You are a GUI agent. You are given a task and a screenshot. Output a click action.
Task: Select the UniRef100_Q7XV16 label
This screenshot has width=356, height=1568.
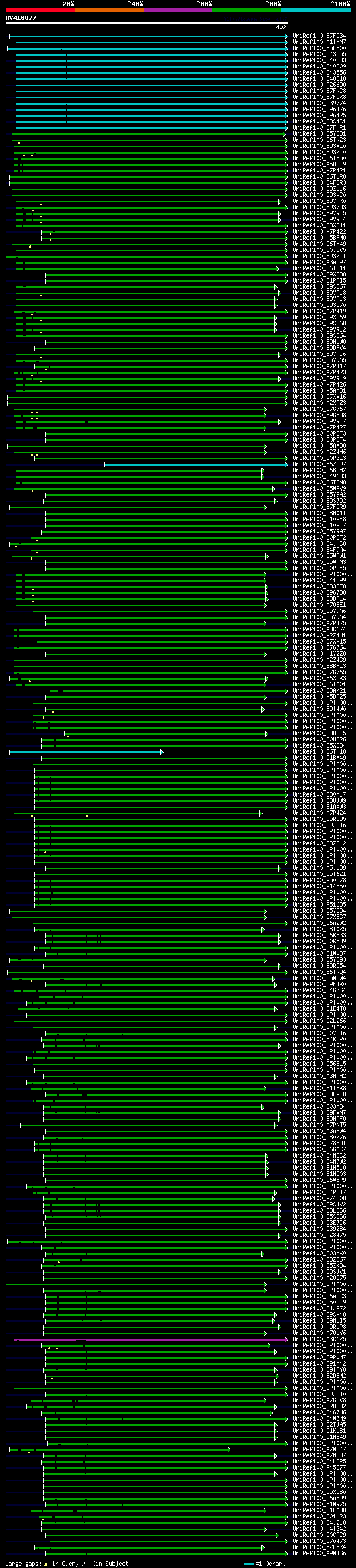click(x=319, y=397)
